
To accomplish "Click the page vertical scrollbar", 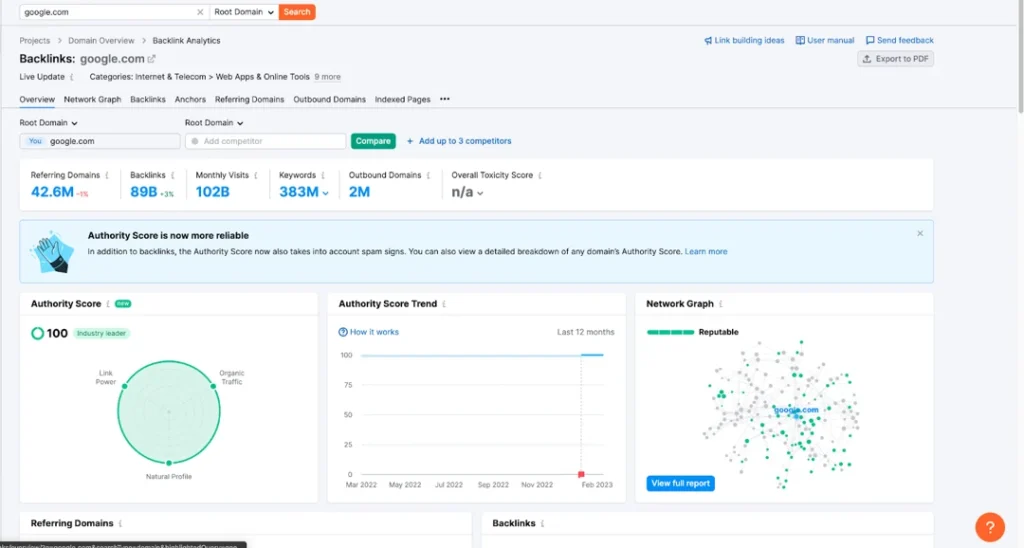I will pos(1020,56).
